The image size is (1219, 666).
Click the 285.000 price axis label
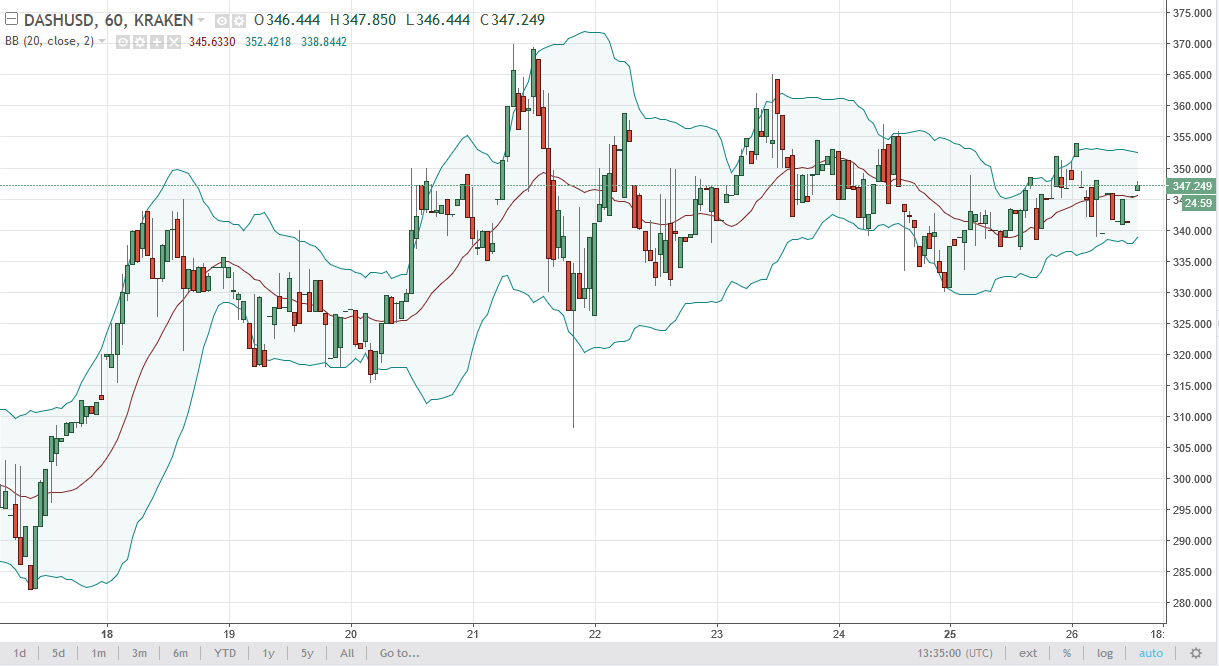[x=1192, y=572]
